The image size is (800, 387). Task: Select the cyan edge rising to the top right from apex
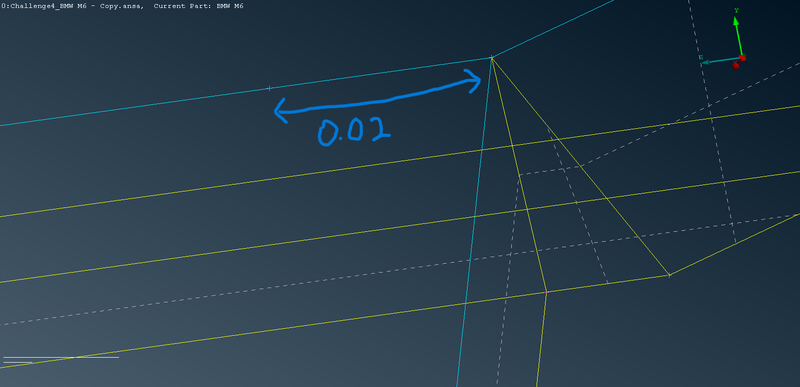pyautogui.click(x=553, y=29)
